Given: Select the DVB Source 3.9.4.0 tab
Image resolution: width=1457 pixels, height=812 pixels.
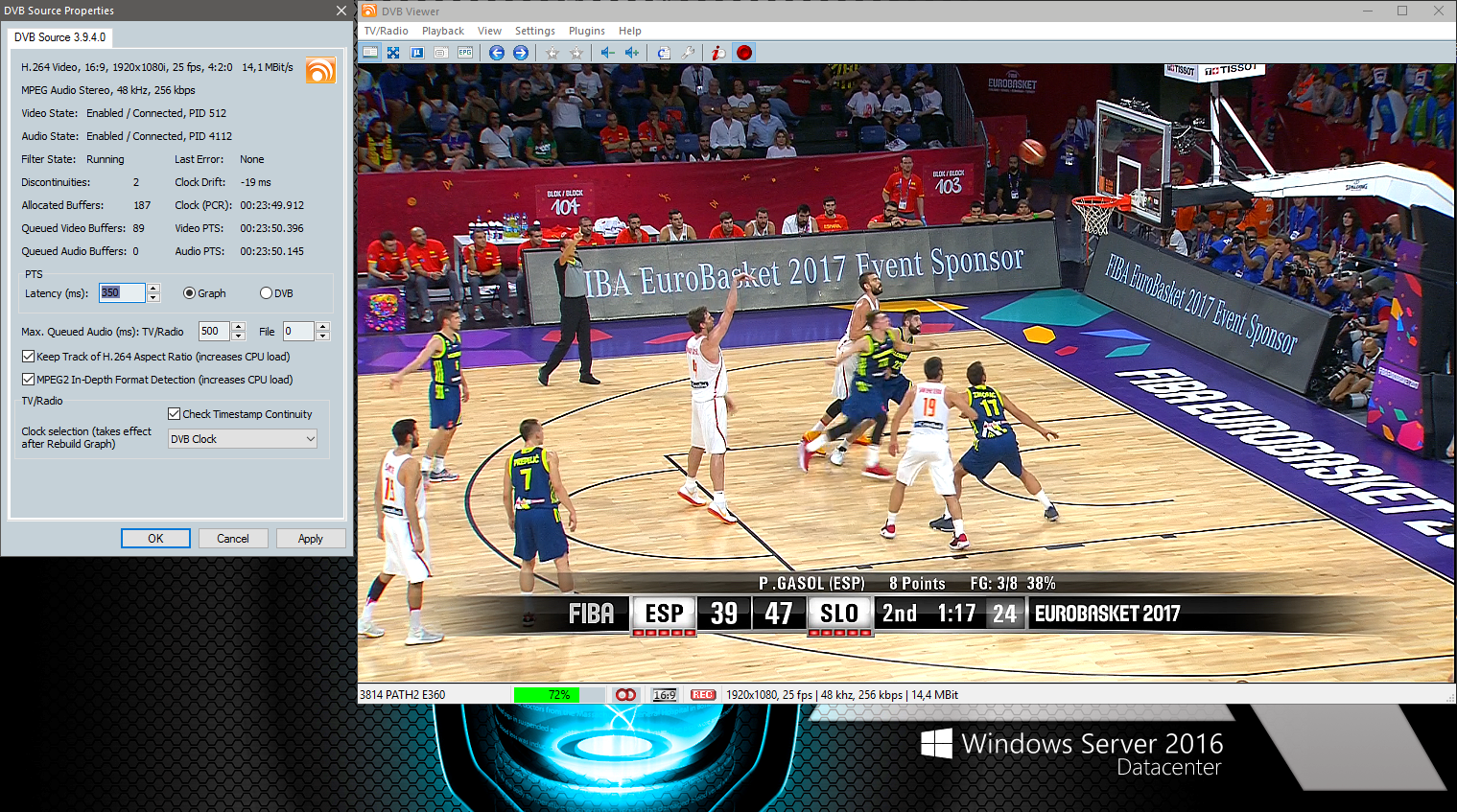Looking at the screenshot, I should tap(59, 37).
